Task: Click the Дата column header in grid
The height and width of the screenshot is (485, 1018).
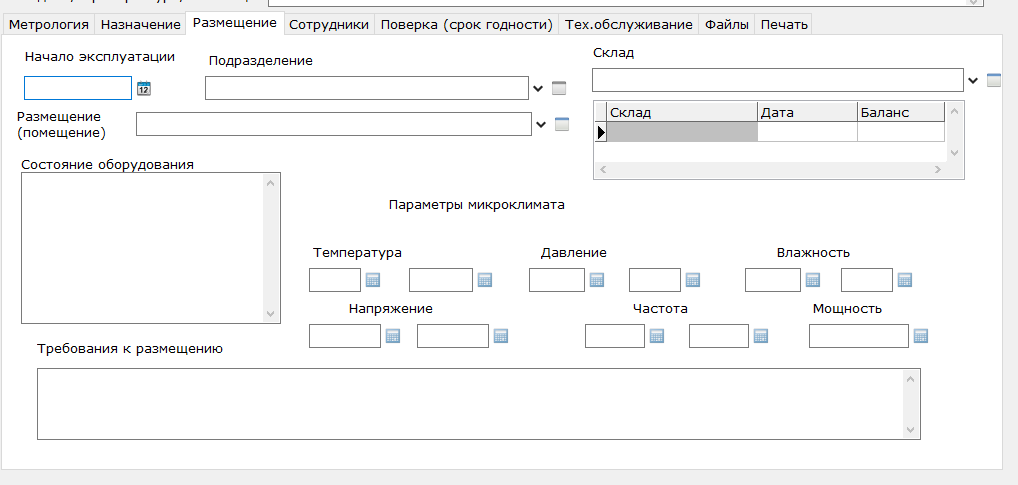Action: 807,112
